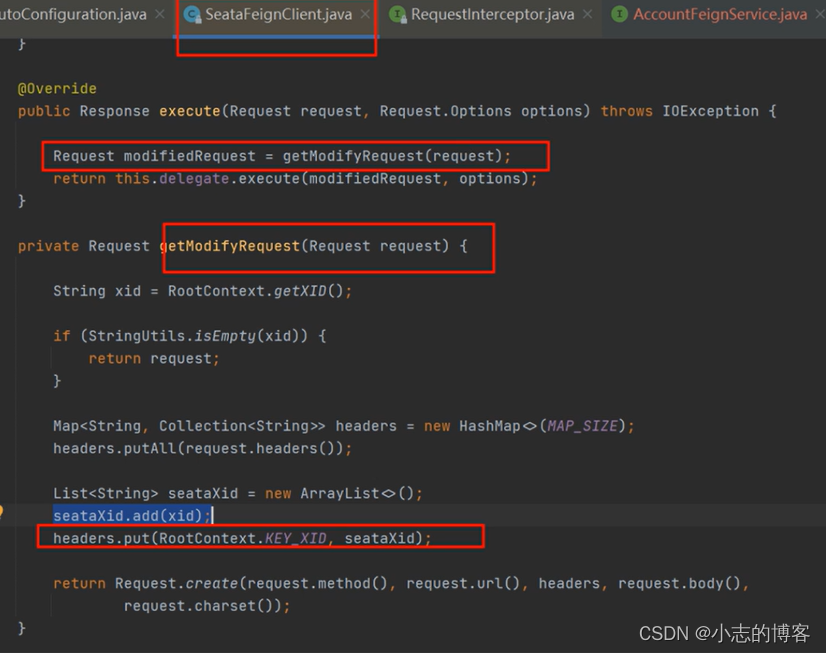The height and width of the screenshot is (653, 826).
Task: Click the highlighted seataXid.add(xid) line
Action: pos(132,516)
